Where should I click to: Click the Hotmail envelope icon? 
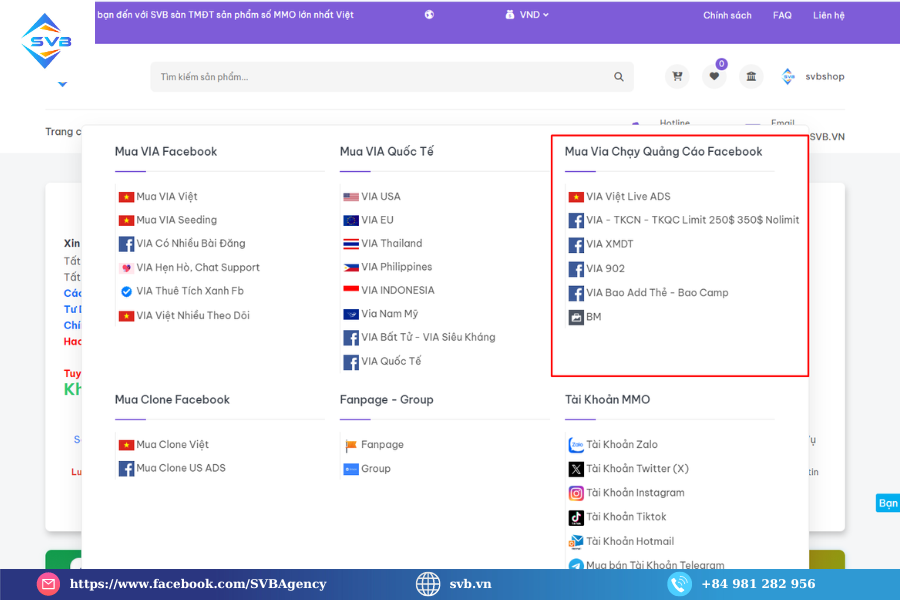pyautogui.click(x=576, y=542)
